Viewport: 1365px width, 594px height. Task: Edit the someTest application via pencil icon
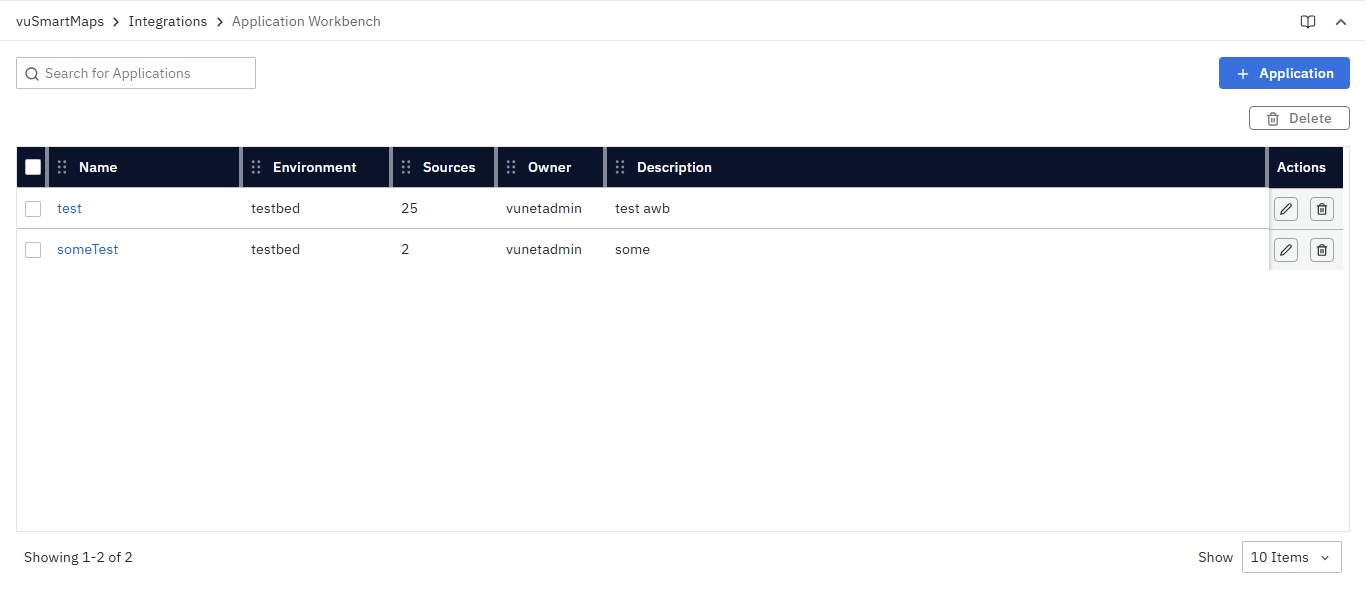click(1285, 250)
